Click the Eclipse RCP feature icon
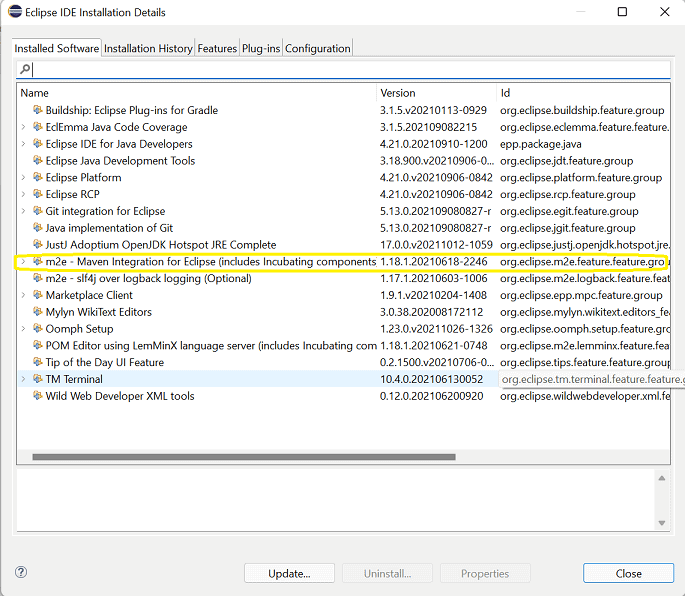Screen dimensions: 685x596 click(x=38, y=194)
